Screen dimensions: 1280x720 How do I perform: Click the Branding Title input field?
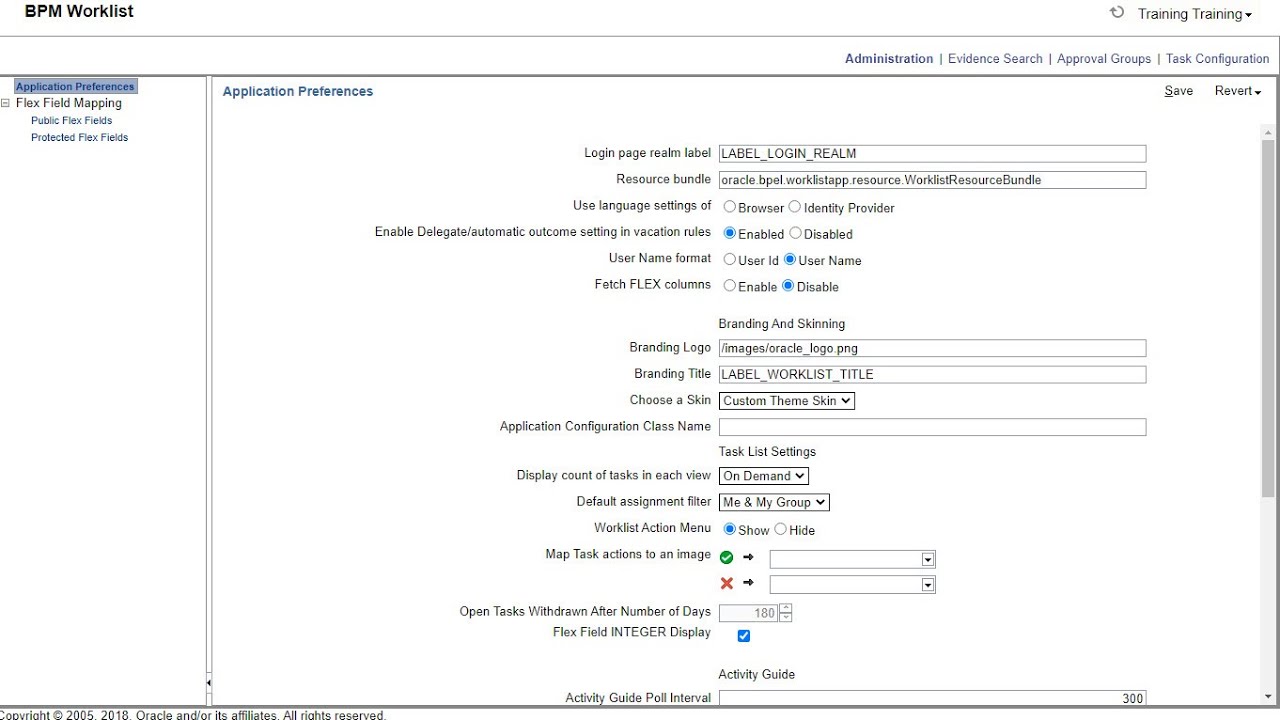coord(932,375)
